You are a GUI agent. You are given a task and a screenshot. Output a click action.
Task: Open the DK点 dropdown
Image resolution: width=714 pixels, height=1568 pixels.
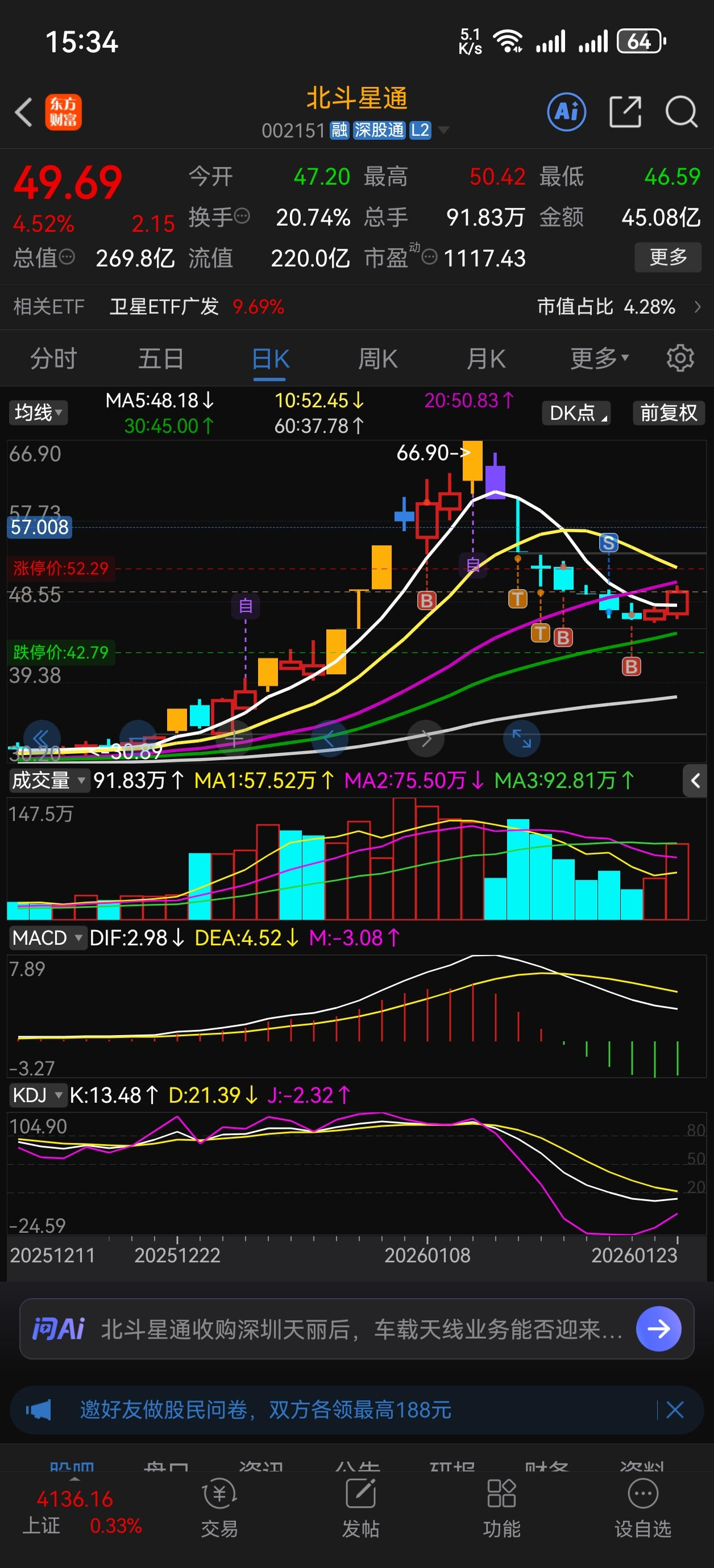pyautogui.click(x=576, y=412)
